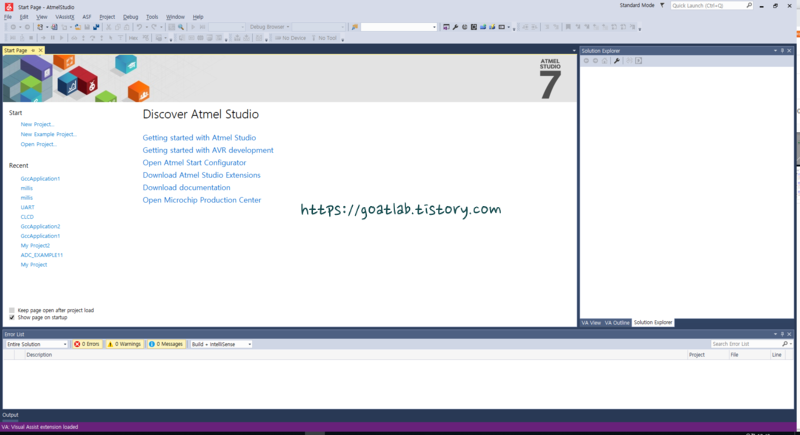Screen dimensions: 800x435
Task: Open the Debug menu
Action: (131, 17)
